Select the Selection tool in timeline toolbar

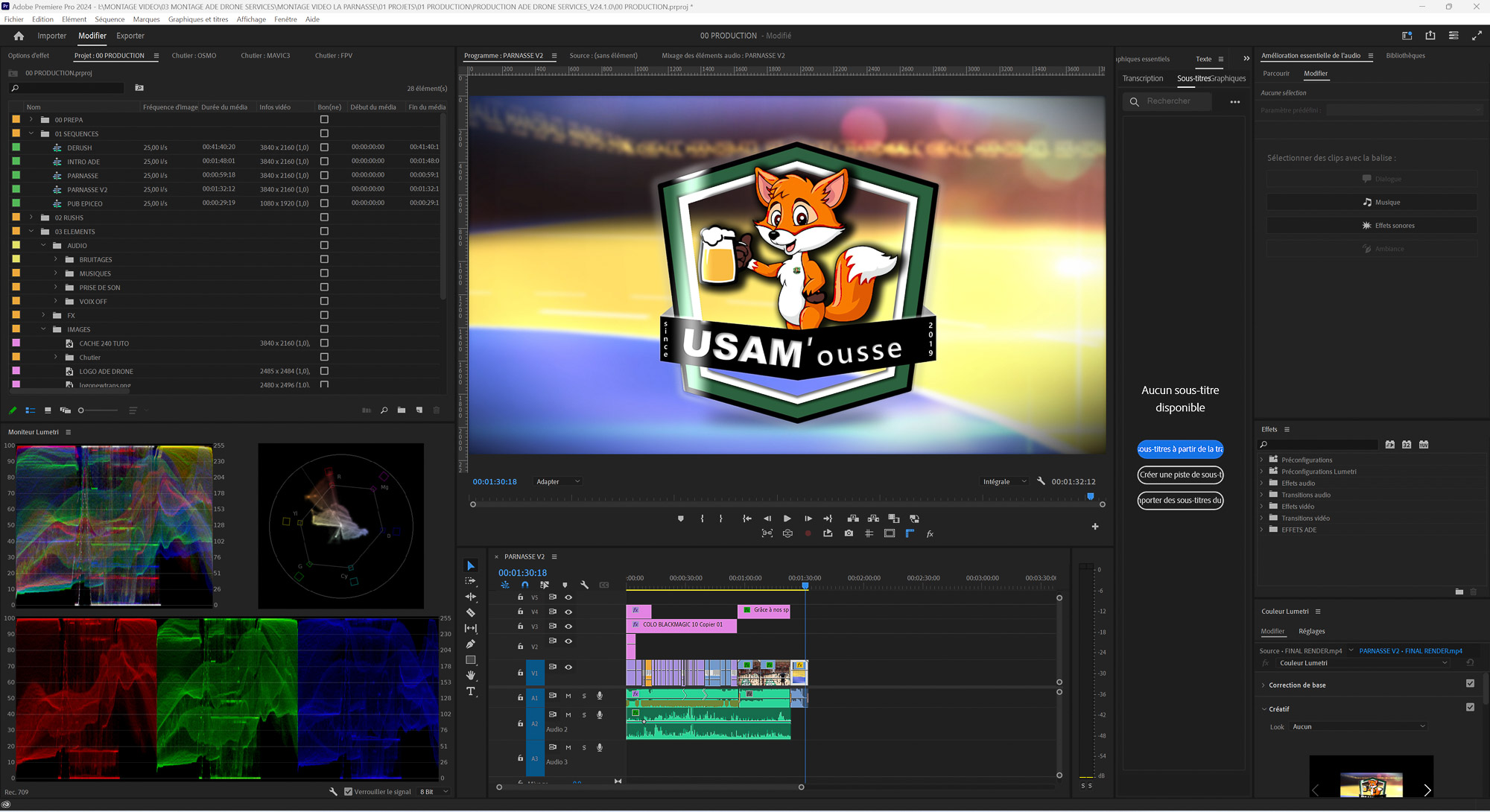point(470,566)
